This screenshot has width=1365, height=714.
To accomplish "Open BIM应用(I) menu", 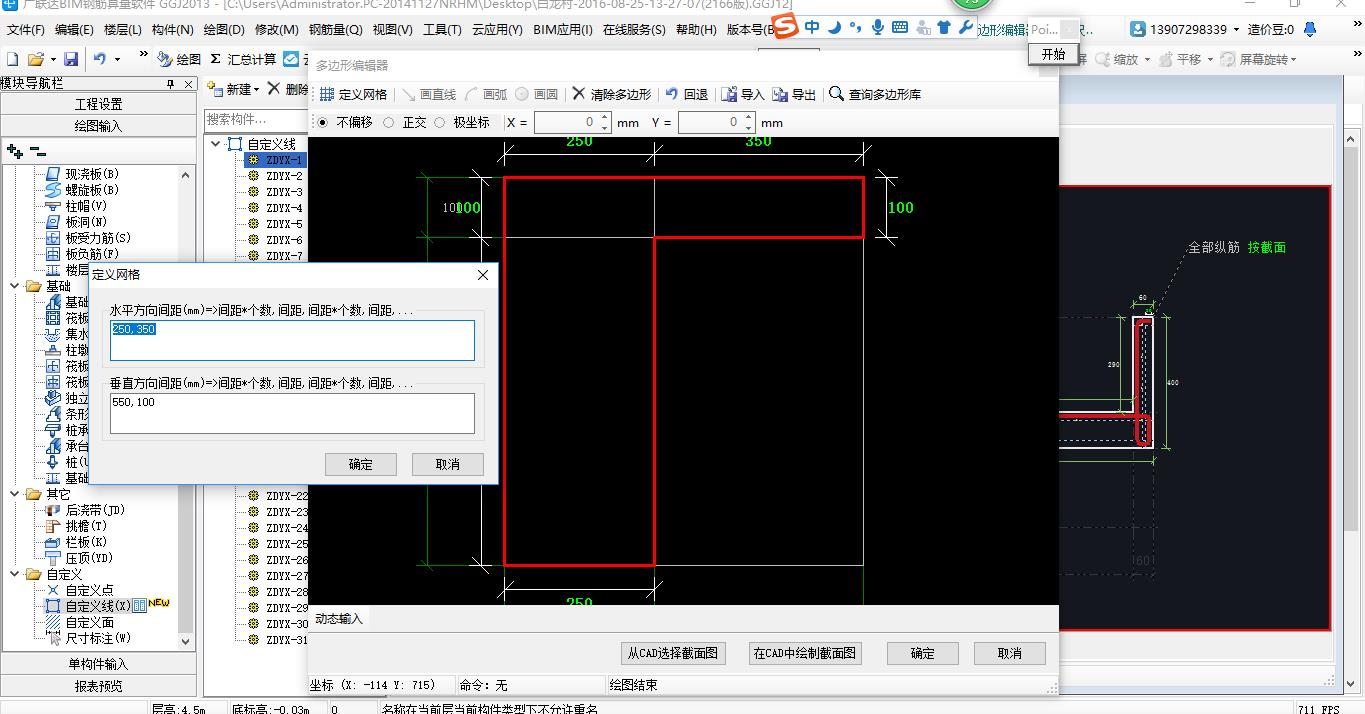I will (x=563, y=30).
